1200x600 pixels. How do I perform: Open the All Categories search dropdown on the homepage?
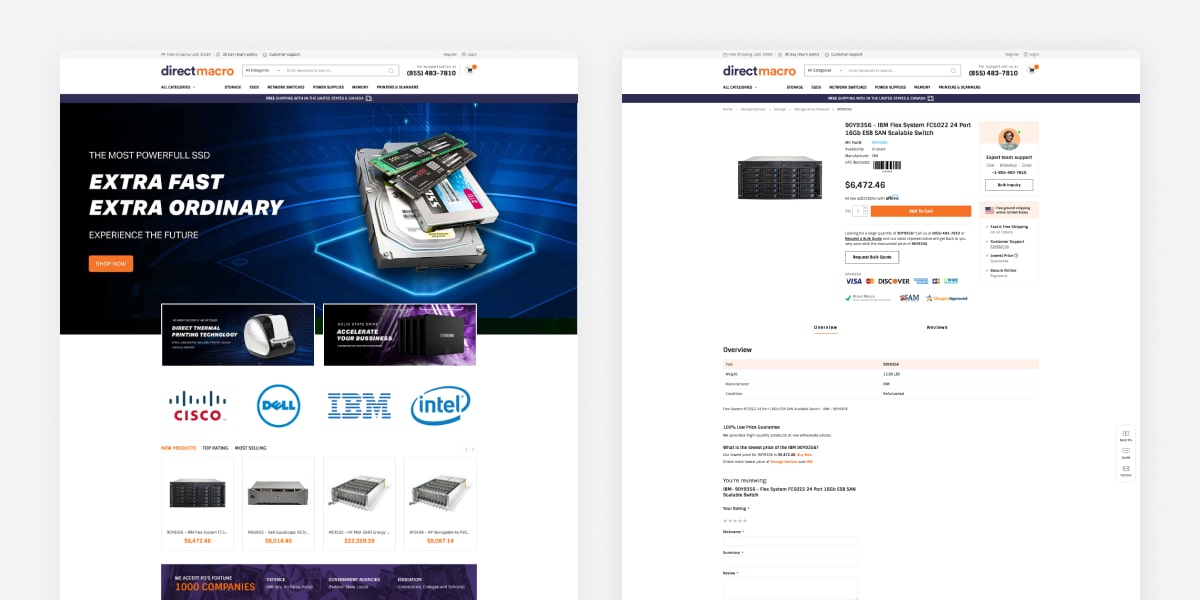[262, 71]
